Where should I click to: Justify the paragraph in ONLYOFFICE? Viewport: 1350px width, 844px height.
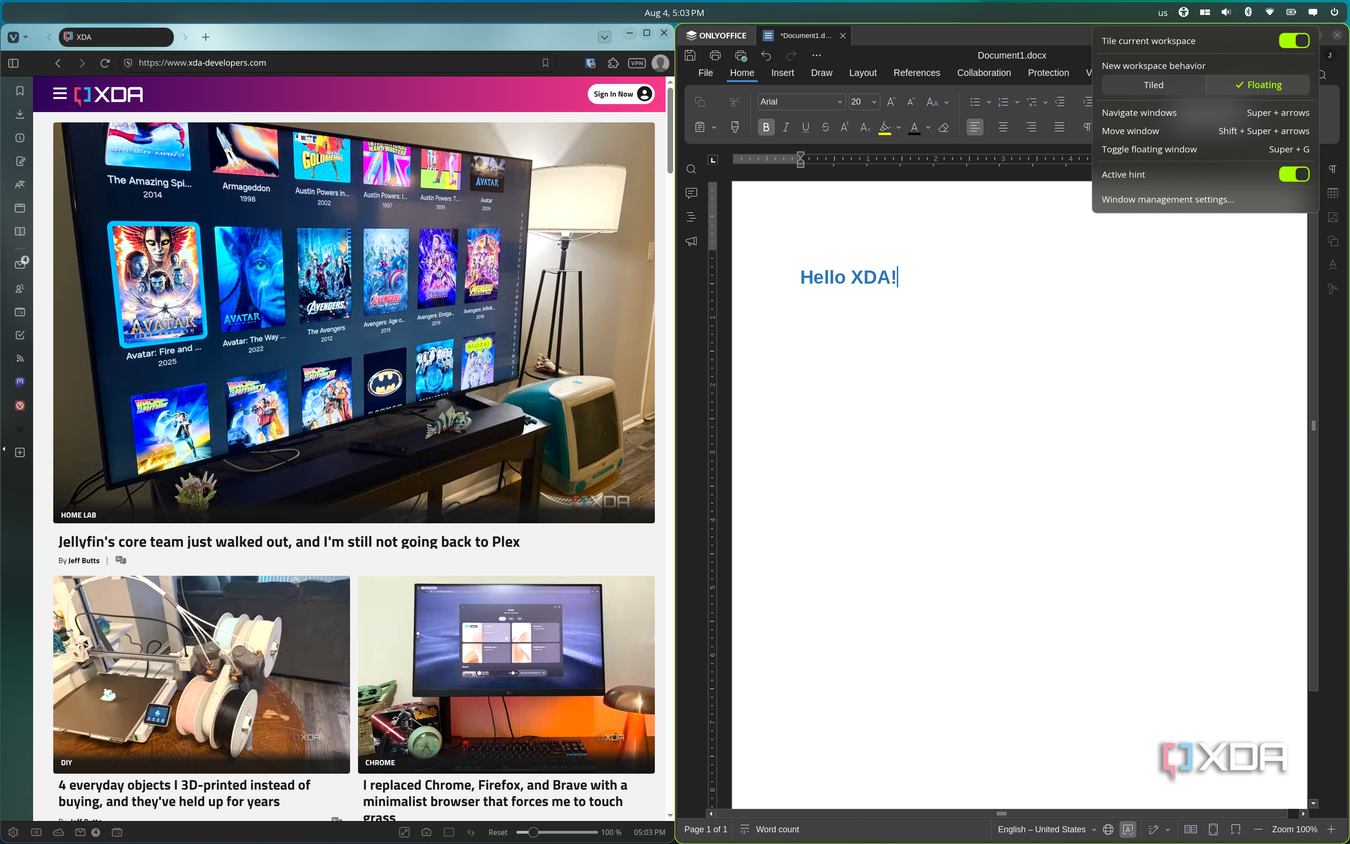pos(1059,127)
